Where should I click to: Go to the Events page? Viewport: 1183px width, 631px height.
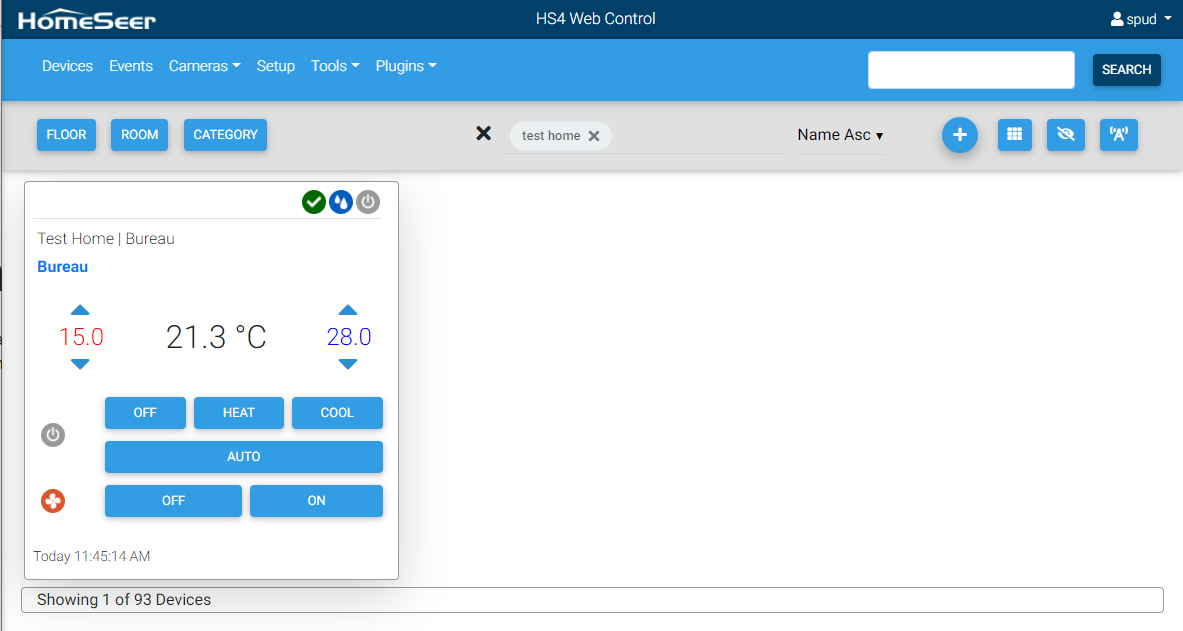(131, 66)
